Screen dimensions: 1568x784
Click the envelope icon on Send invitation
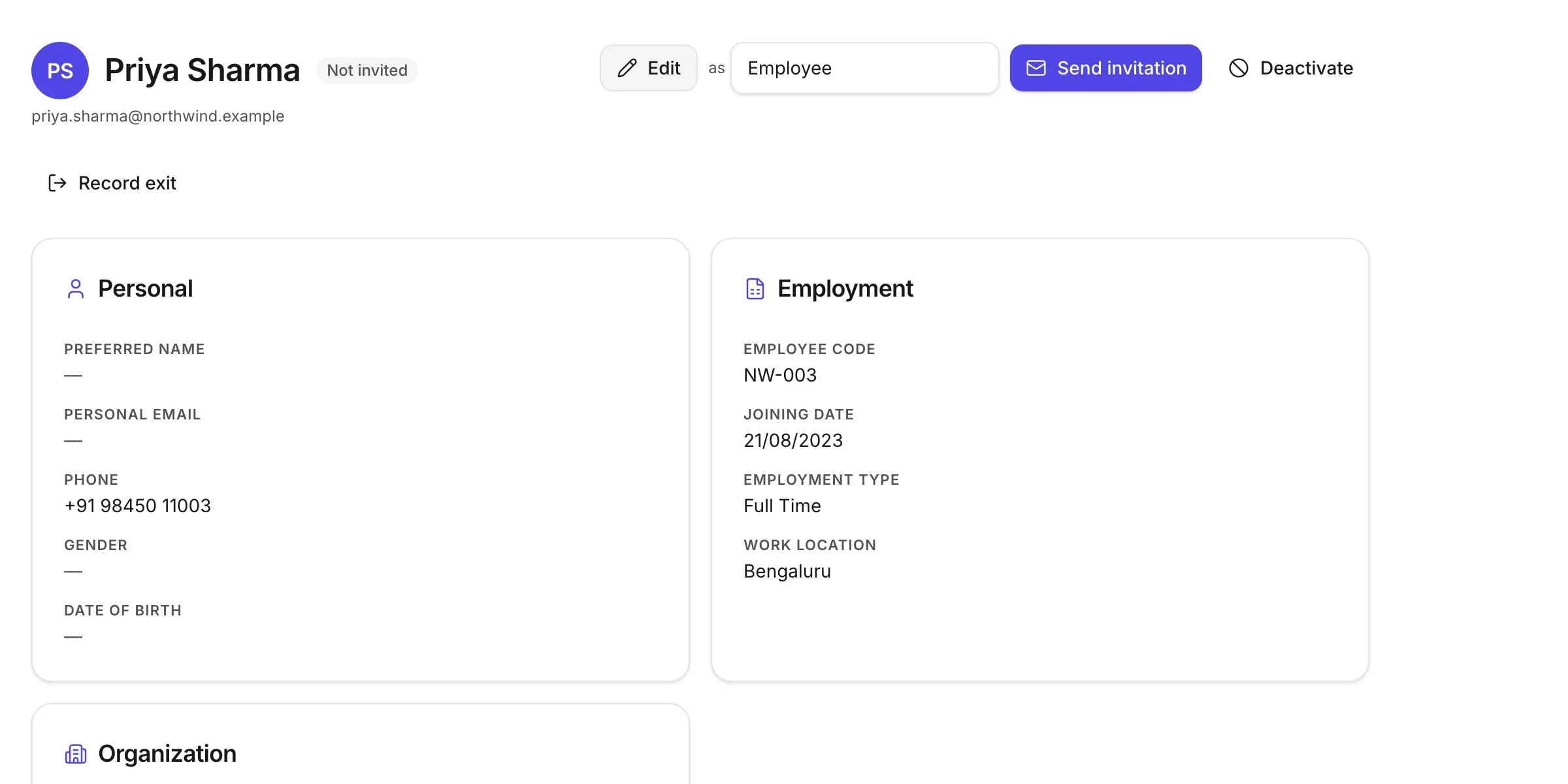pos(1036,68)
